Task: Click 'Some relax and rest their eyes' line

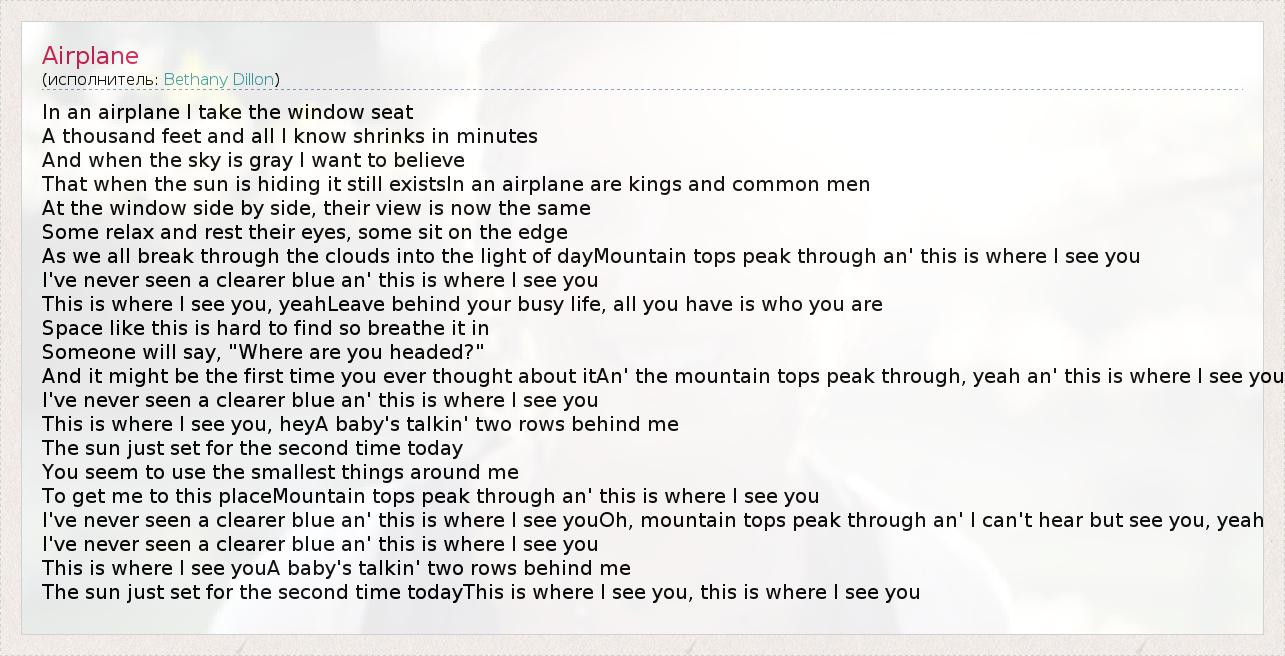Action: [304, 232]
